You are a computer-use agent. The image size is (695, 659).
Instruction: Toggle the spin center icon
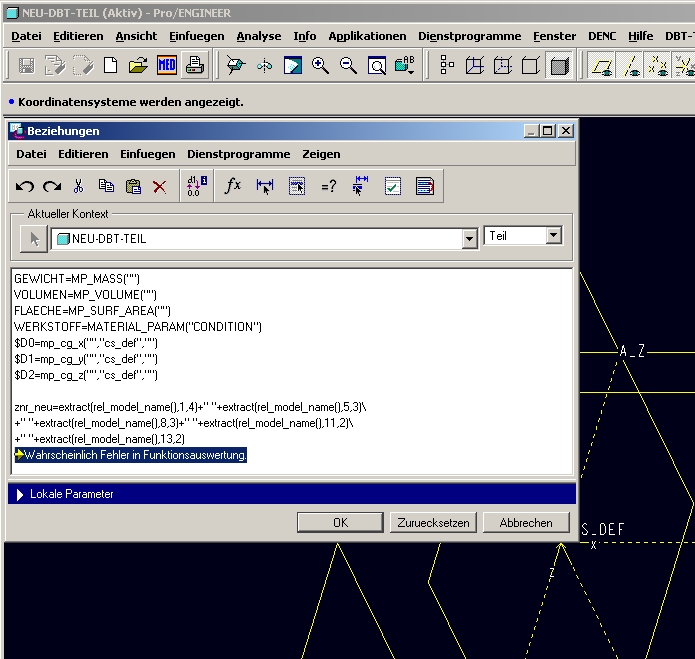point(265,66)
